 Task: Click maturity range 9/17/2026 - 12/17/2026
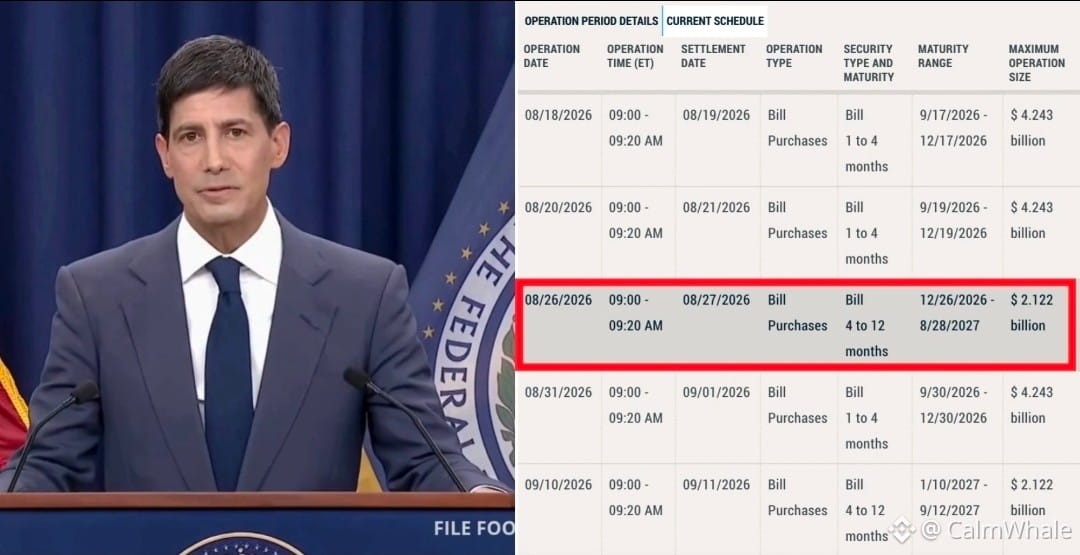click(x=954, y=127)
